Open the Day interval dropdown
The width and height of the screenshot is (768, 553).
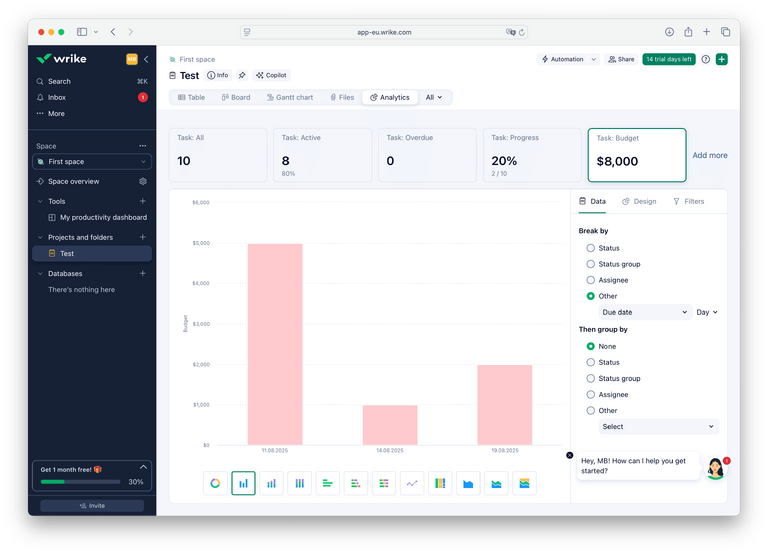(x=707, y=312)
